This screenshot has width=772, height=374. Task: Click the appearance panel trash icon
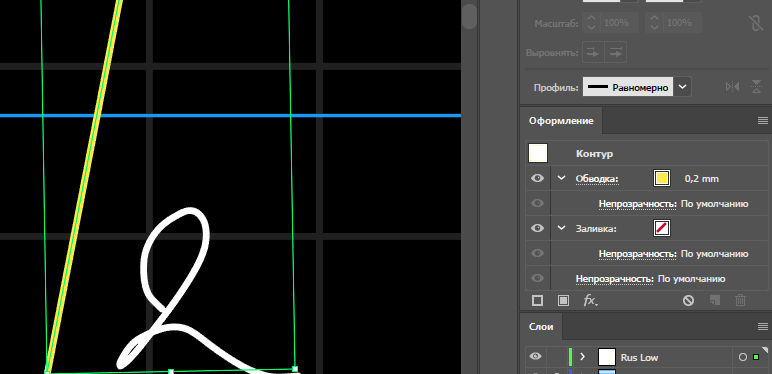click(x=740, y=300)
